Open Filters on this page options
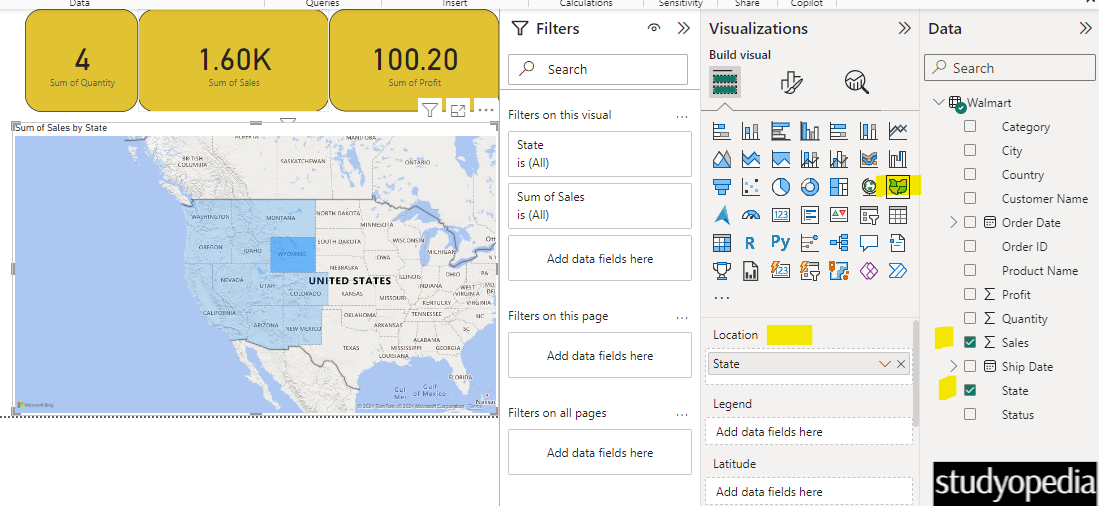Viewport: 1099px width, 506px height. pyautogui.click(x=682, y=317)
